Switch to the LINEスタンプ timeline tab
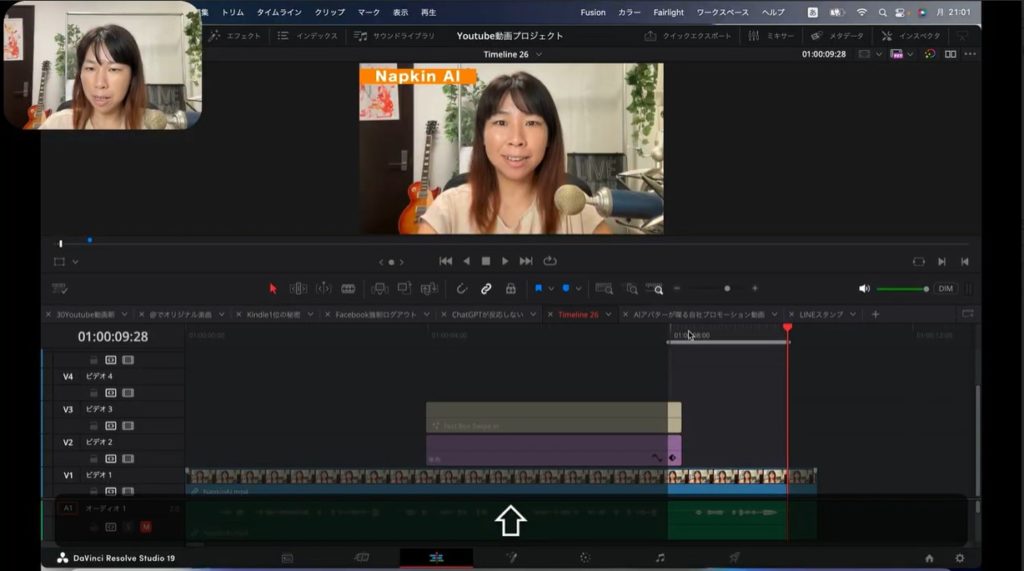The height and width of the screenshot is (571, 1024). tap(821, 314)
